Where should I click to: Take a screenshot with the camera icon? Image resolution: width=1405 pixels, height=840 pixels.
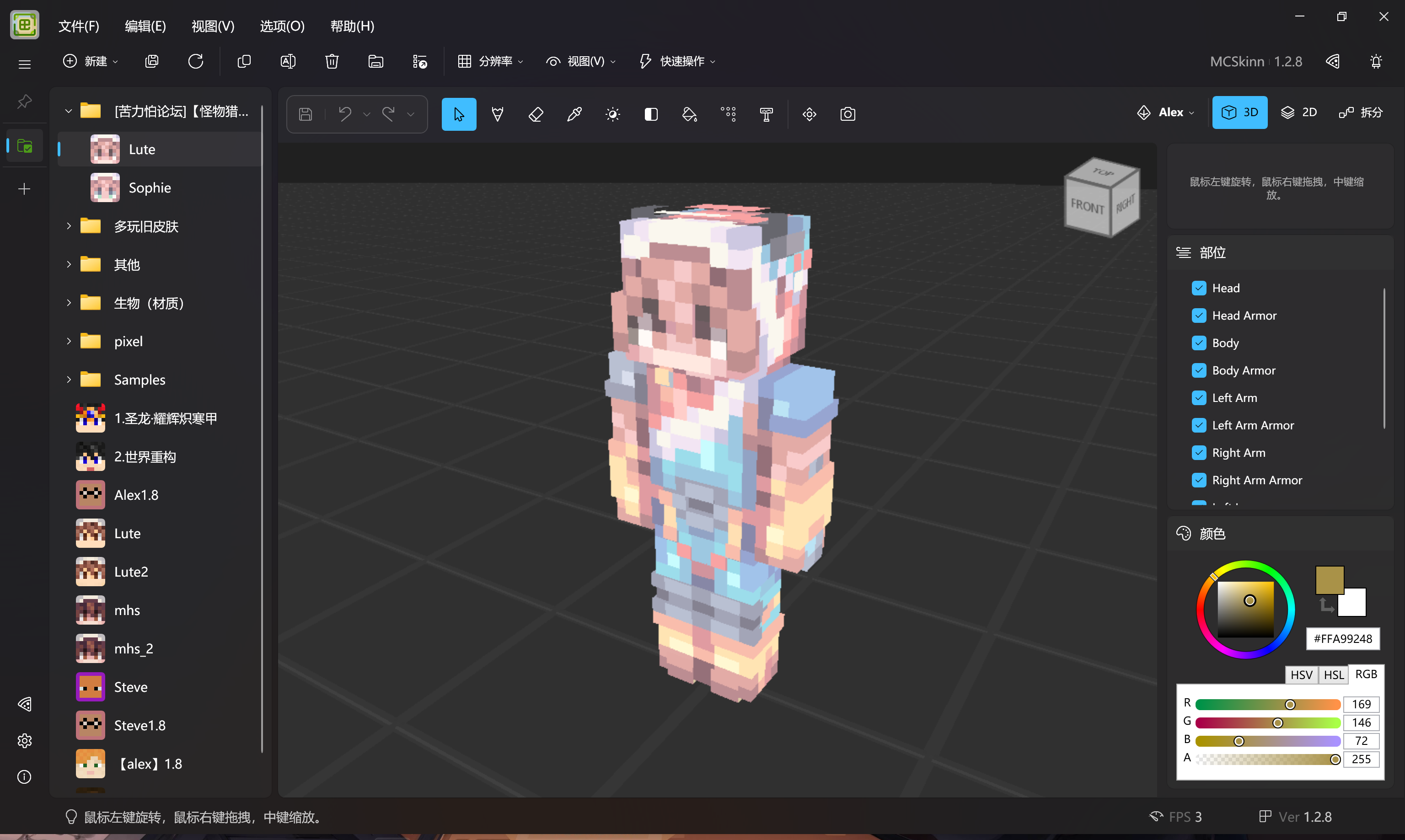pyautogui.click(x=847, y=114)
